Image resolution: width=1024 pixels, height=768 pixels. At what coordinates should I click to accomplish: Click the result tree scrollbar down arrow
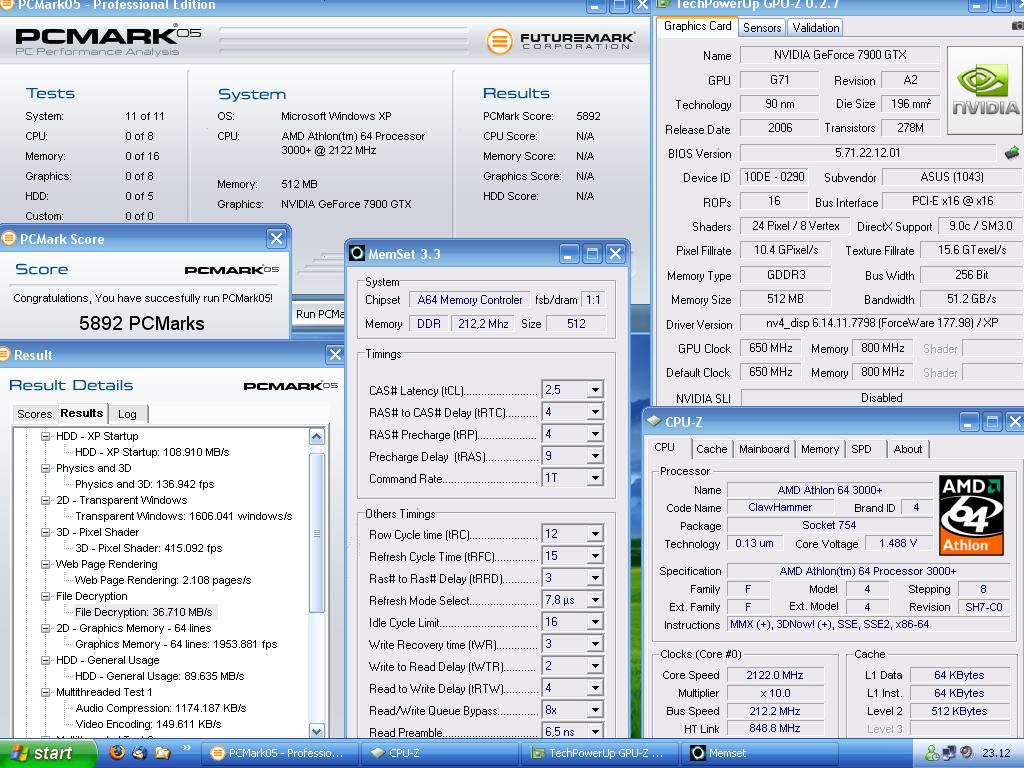tap(317, 730)
